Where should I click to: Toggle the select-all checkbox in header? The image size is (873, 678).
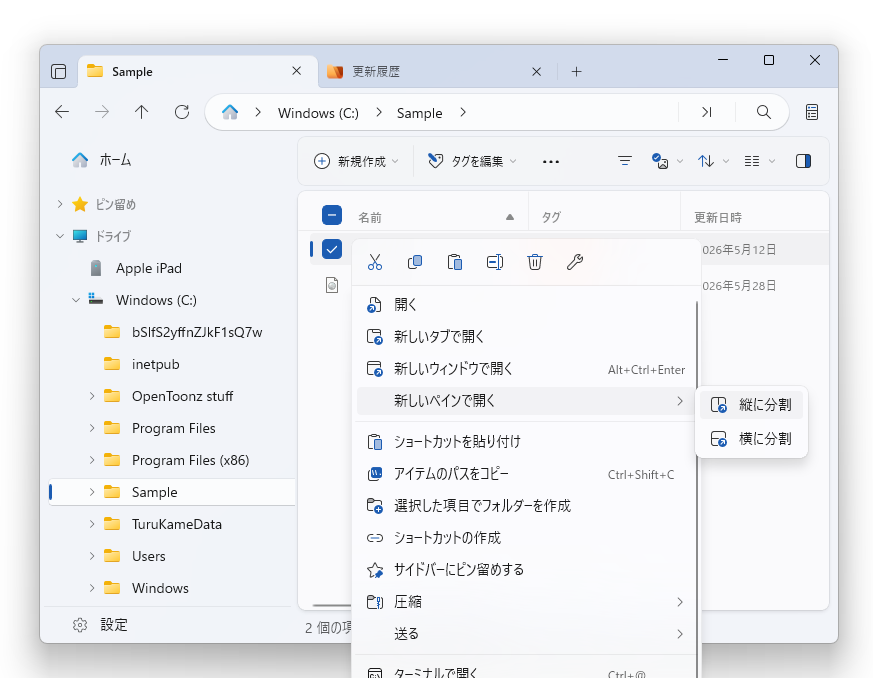pyautogui.click(x=332, y=215)
